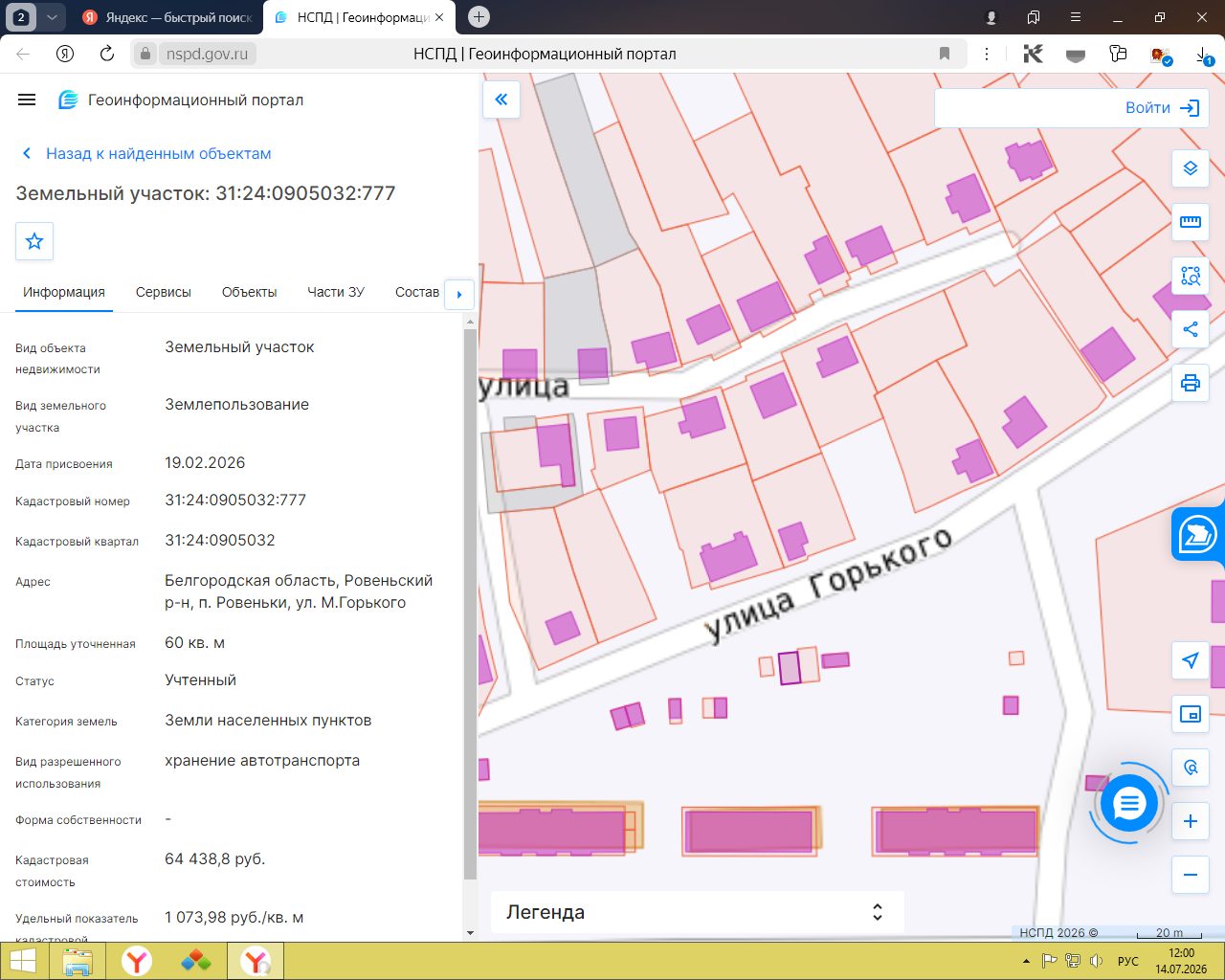
Task: Bookmark this page in address bar
Action: (945, 54)
